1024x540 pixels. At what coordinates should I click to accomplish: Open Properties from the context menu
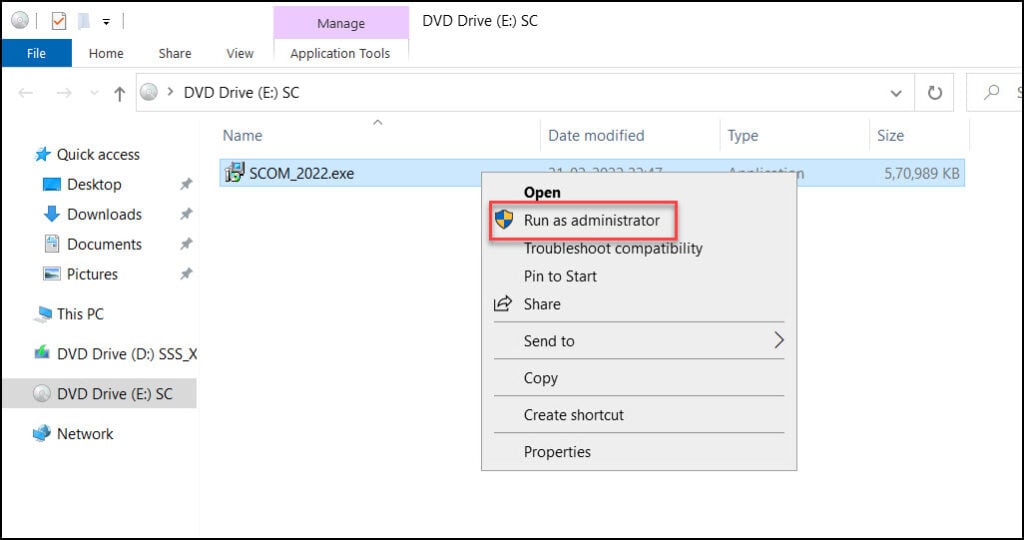tap(557, 452)
